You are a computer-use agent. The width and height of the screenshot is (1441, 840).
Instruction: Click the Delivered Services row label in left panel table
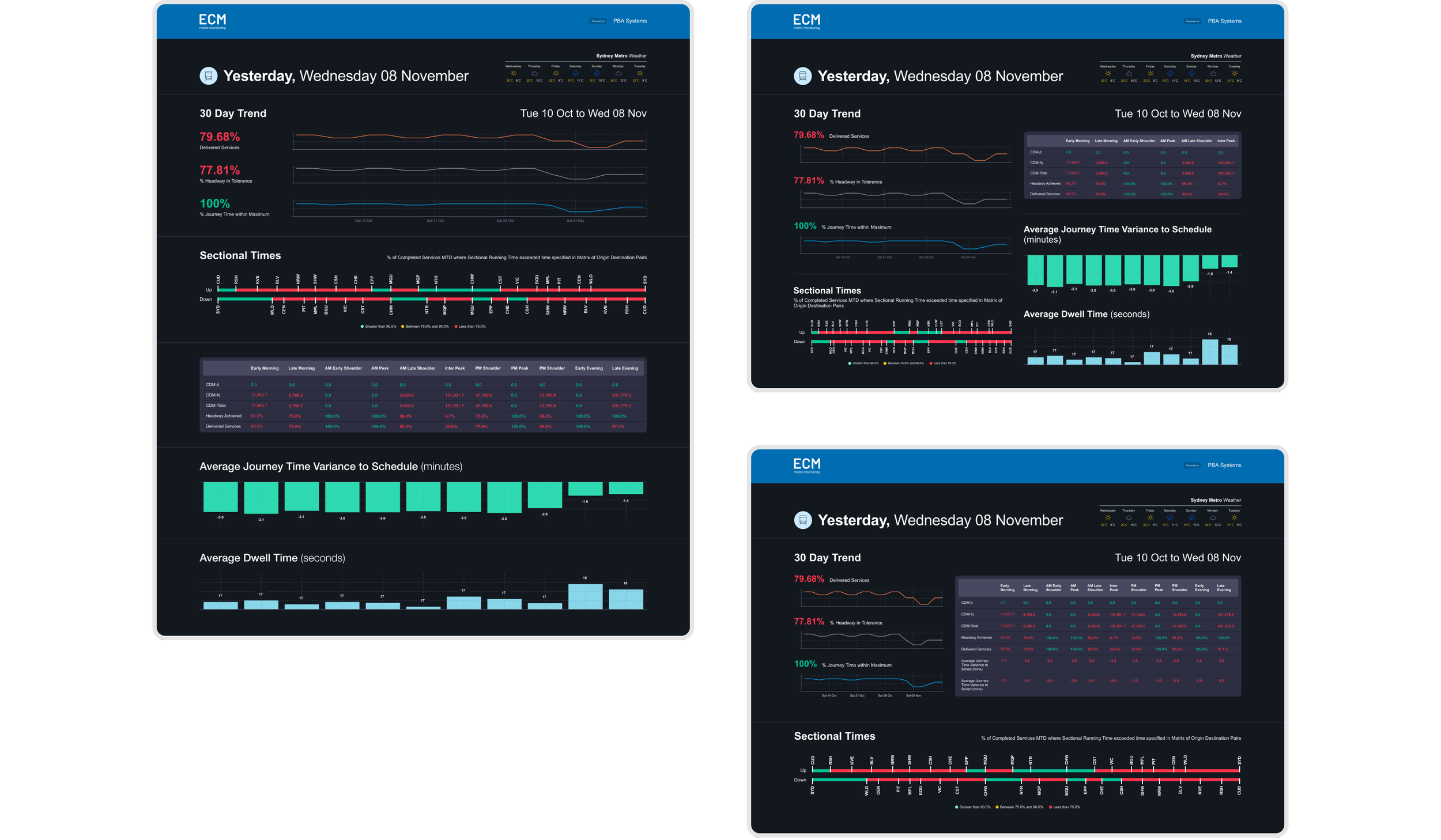tap(223, 426)
